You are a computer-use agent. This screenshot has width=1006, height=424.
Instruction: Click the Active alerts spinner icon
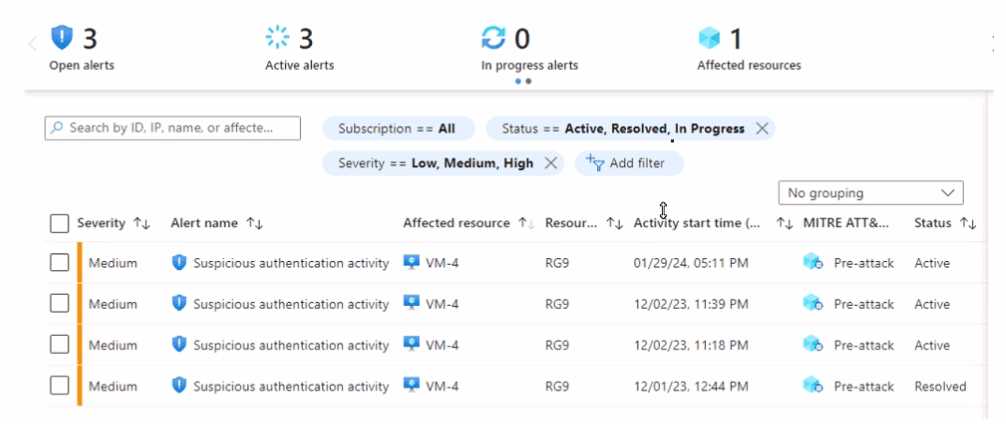[x=277, y=39]
